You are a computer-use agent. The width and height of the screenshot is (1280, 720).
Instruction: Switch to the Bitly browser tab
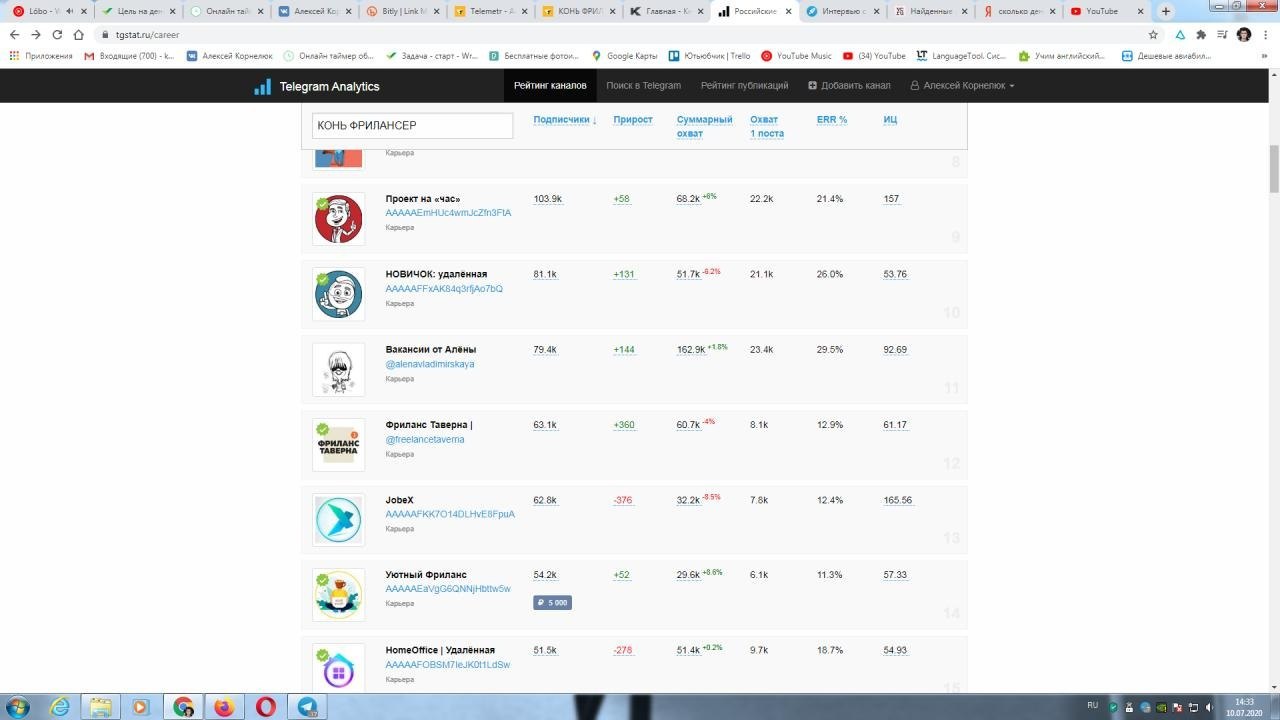tap(401, 11)
